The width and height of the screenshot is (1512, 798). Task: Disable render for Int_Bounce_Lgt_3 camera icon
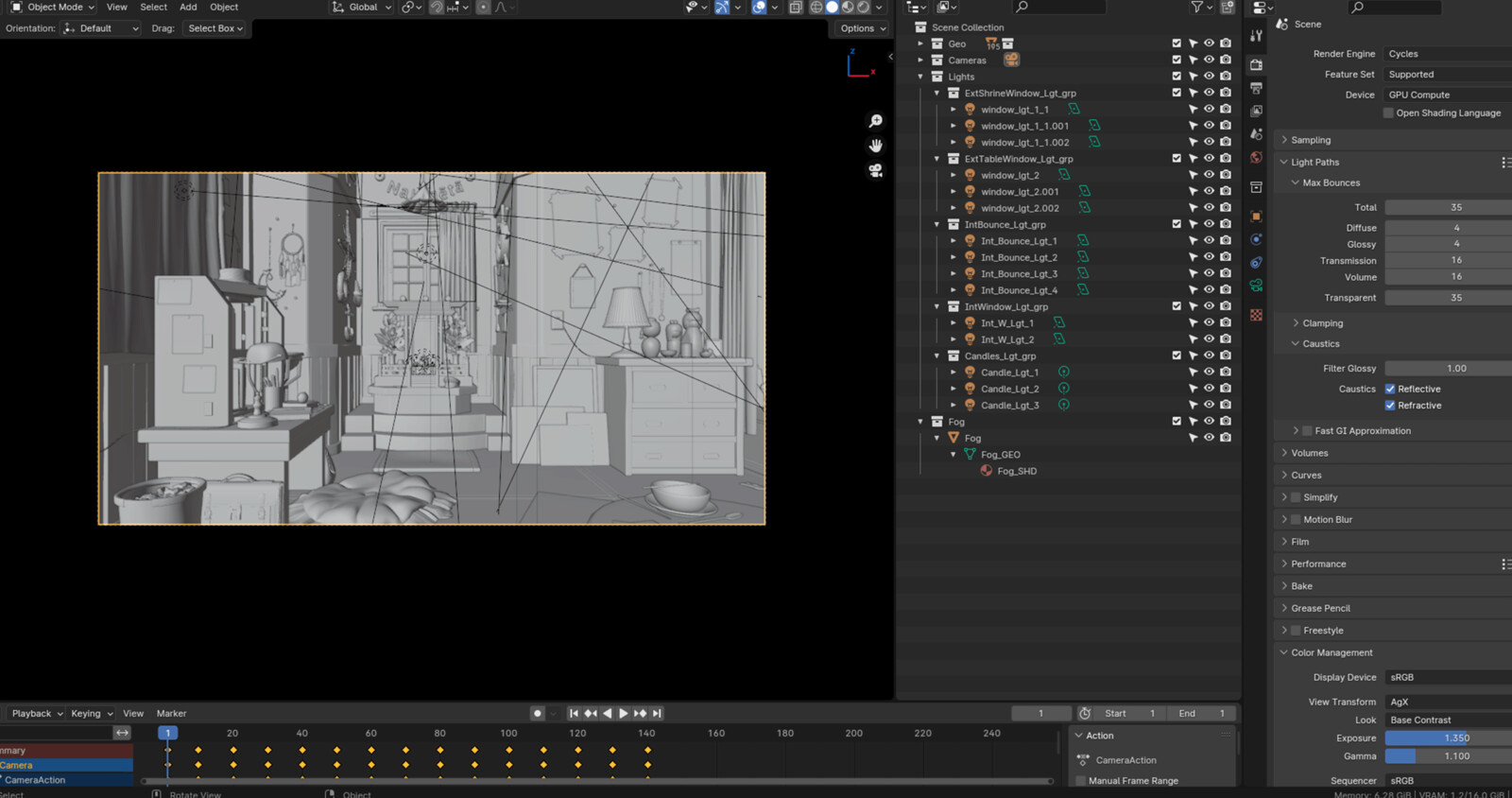(1226, 273)
